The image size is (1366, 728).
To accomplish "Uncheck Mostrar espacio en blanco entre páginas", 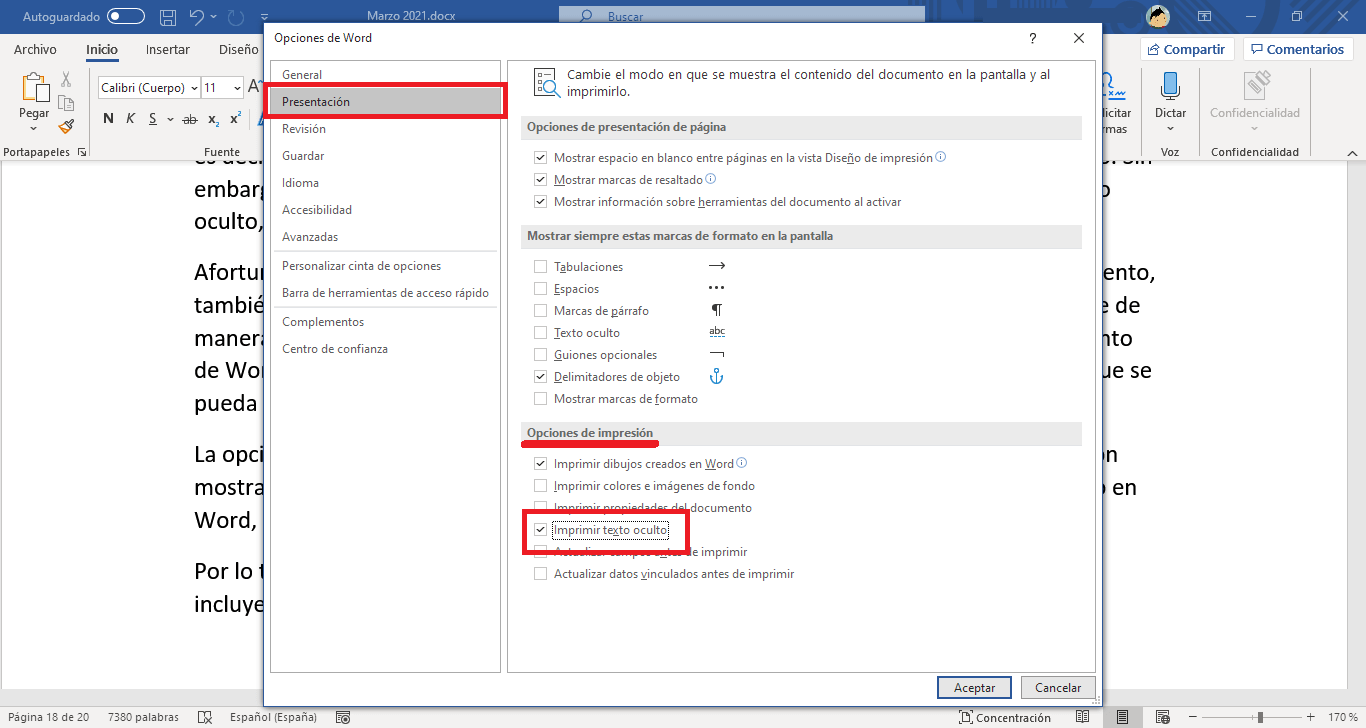I will [541, 158].
